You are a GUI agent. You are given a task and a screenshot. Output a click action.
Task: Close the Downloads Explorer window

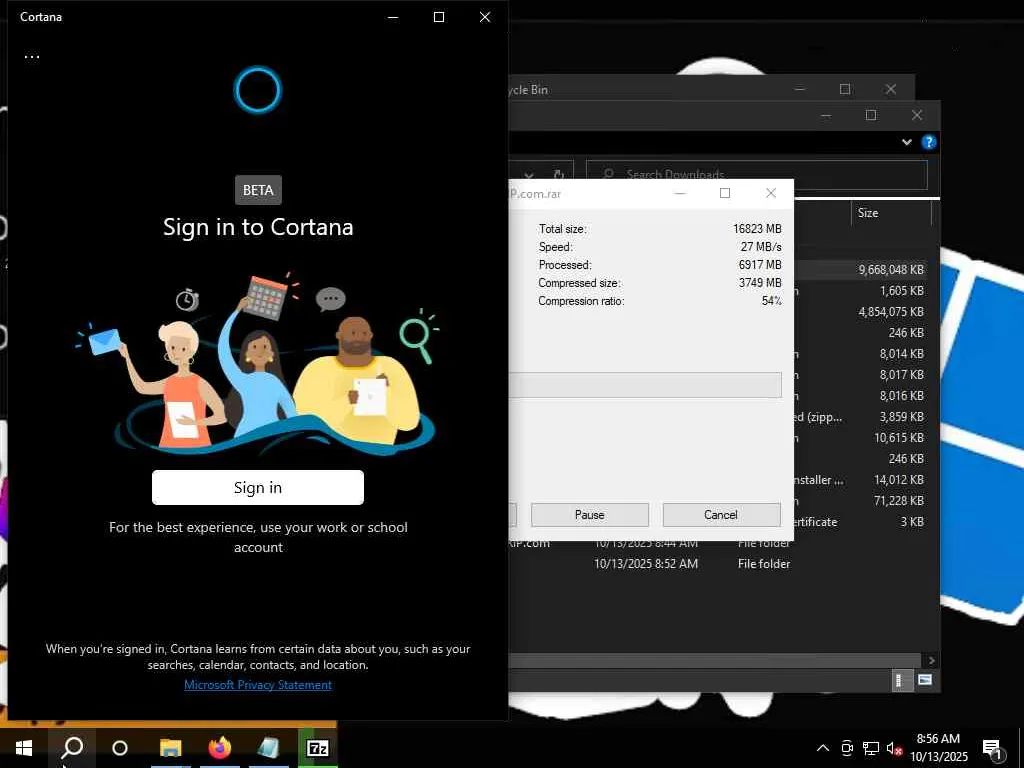pos(917,116)
